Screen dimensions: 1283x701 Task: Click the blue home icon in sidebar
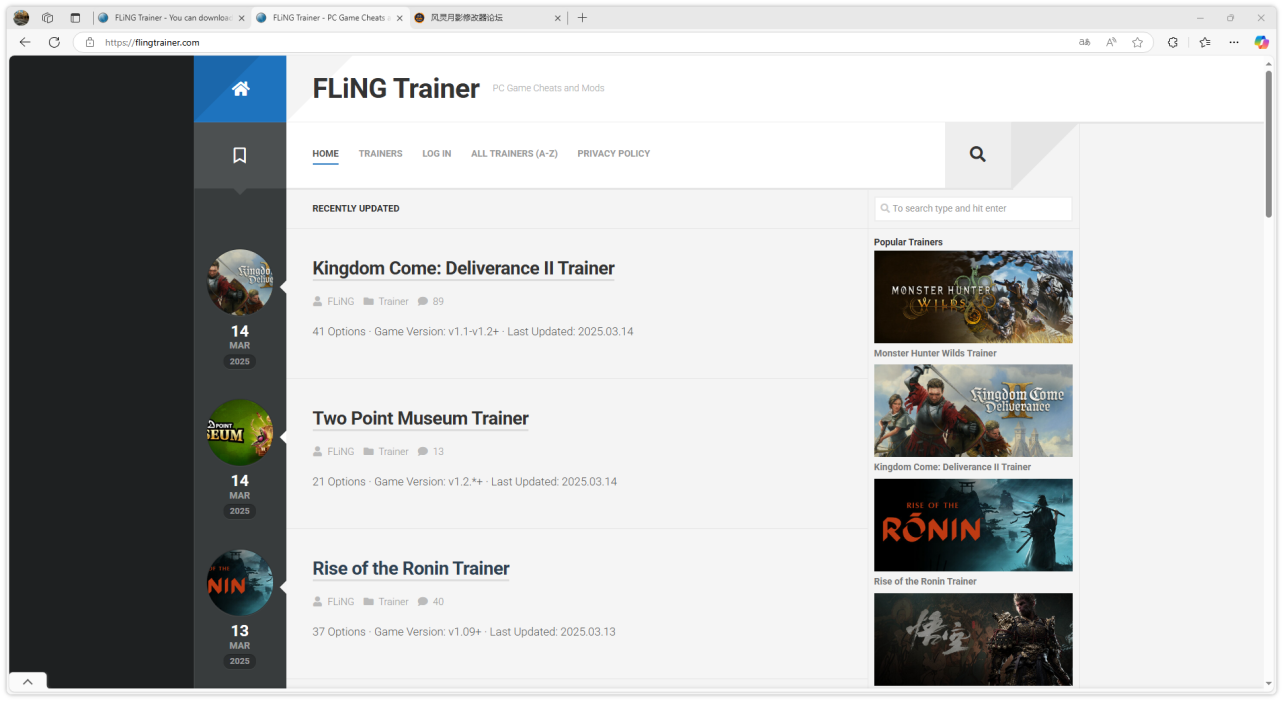pyautogui.click(x=240, y=89)
